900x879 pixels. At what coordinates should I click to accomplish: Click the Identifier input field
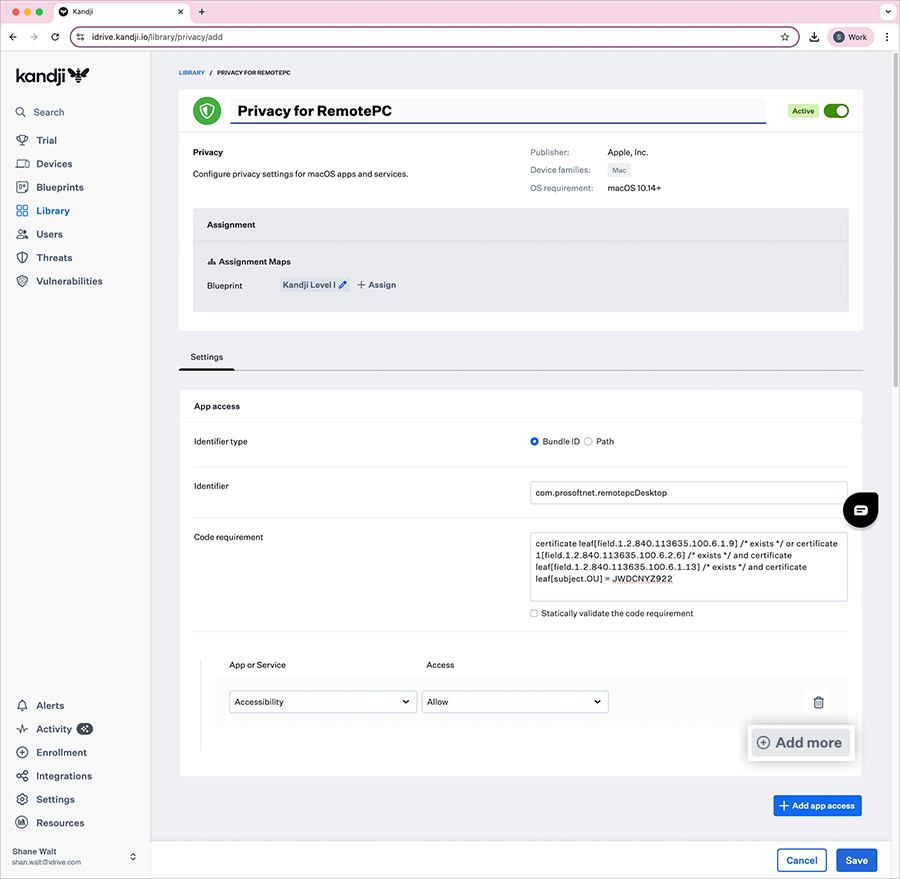click(x=688, y=493)
